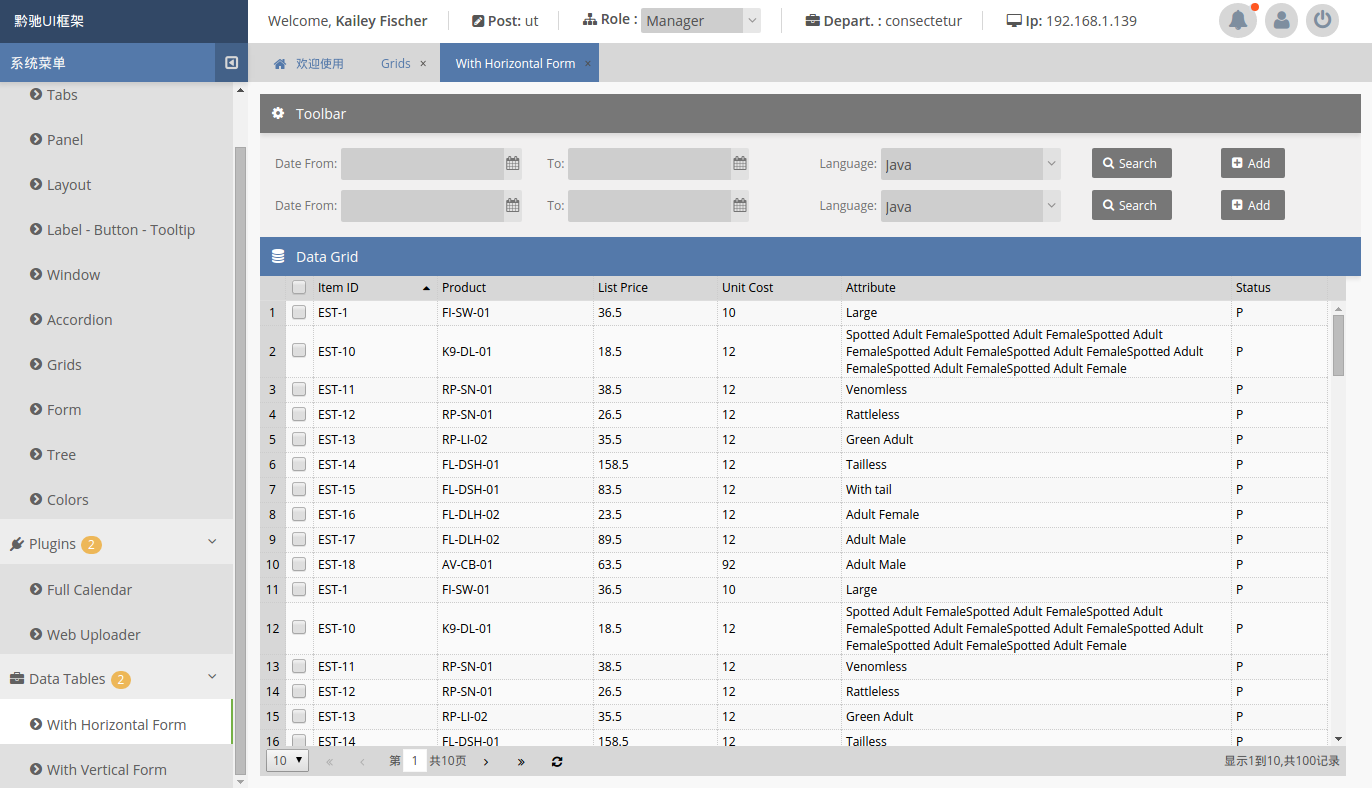Change rows per page dropdown
Image resolution: width=1372 pixels, height=788 pixels.
[287, 761]
